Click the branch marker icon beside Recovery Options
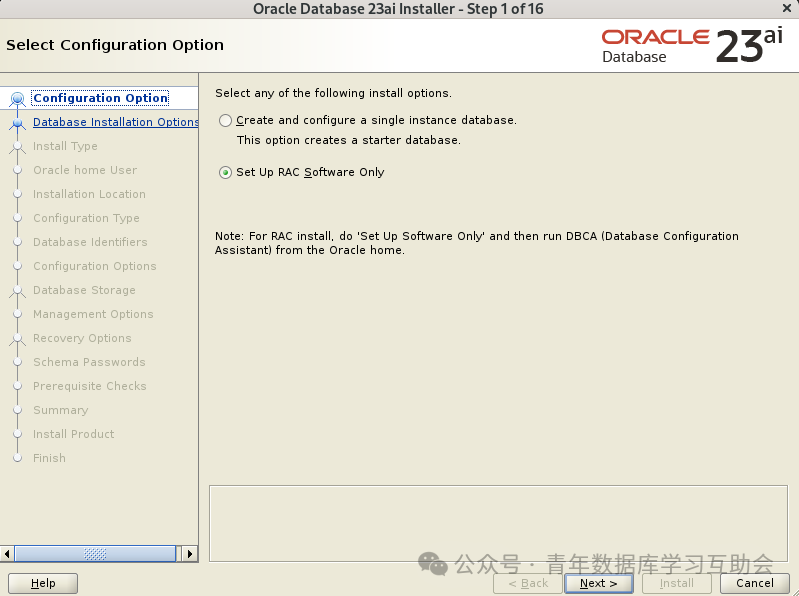The image size is (799, 596). pyautogui.click(x=17, y=339)
